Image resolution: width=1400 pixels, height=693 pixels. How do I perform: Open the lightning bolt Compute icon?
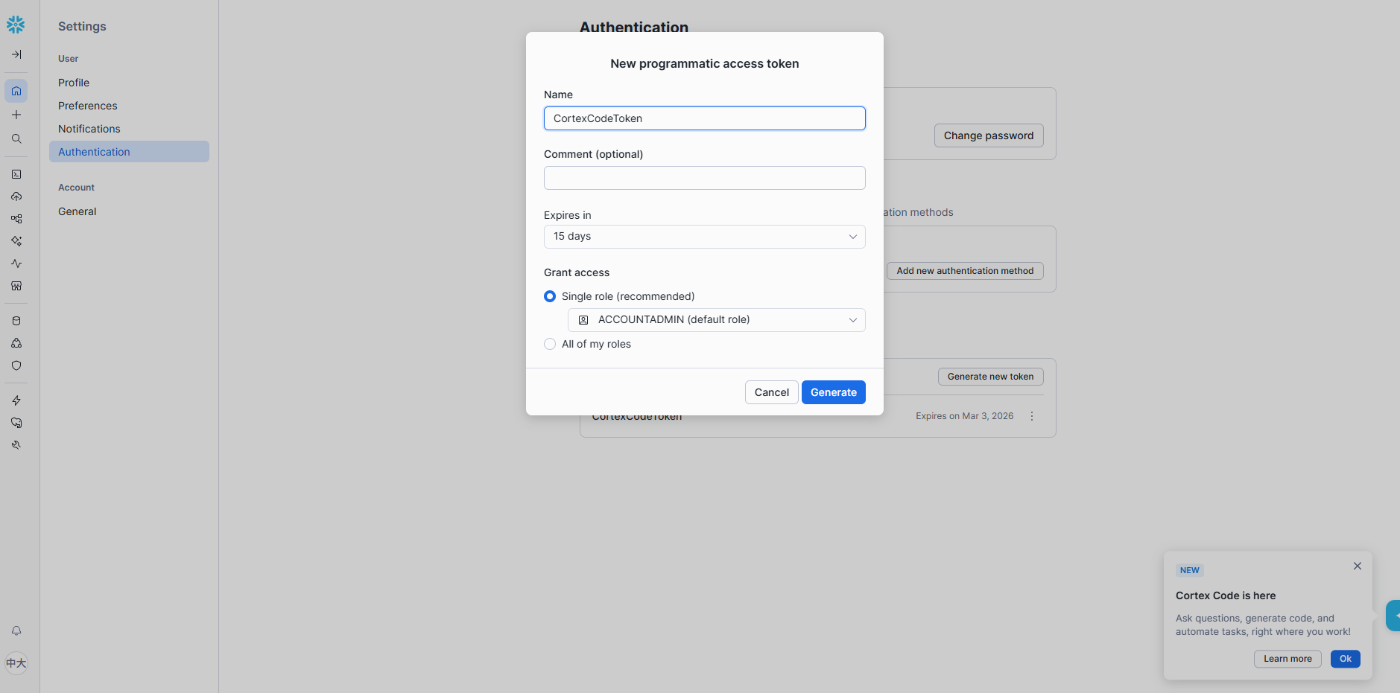point(16,400)
